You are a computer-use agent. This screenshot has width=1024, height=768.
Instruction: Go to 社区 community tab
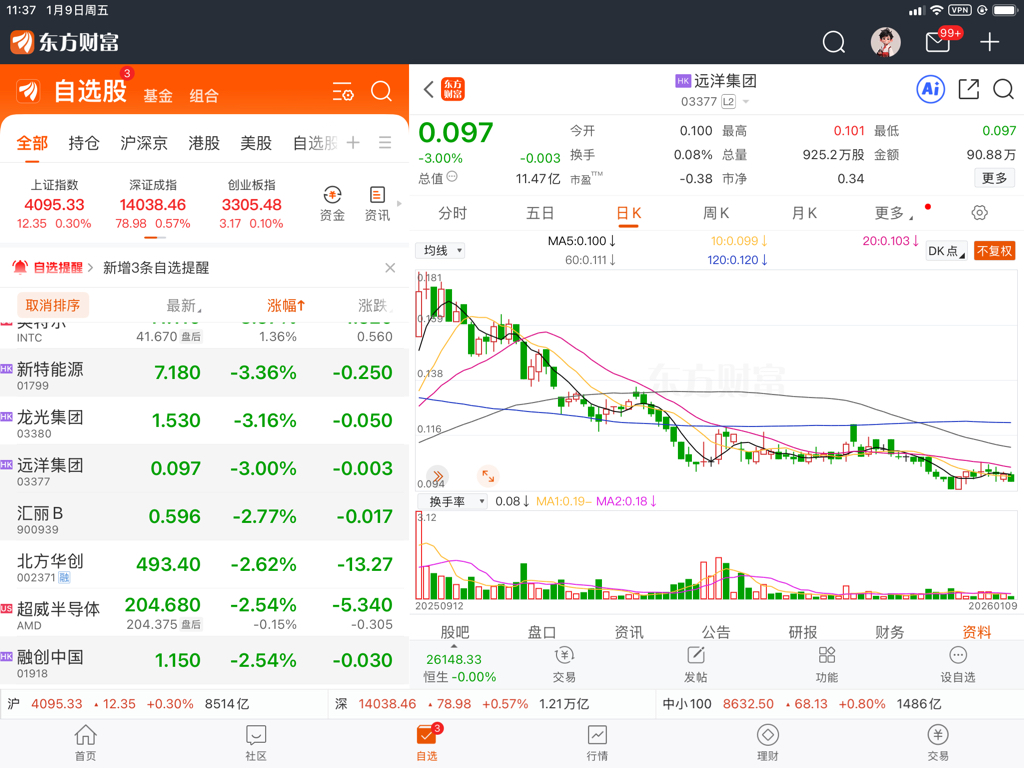click(256, 743)
